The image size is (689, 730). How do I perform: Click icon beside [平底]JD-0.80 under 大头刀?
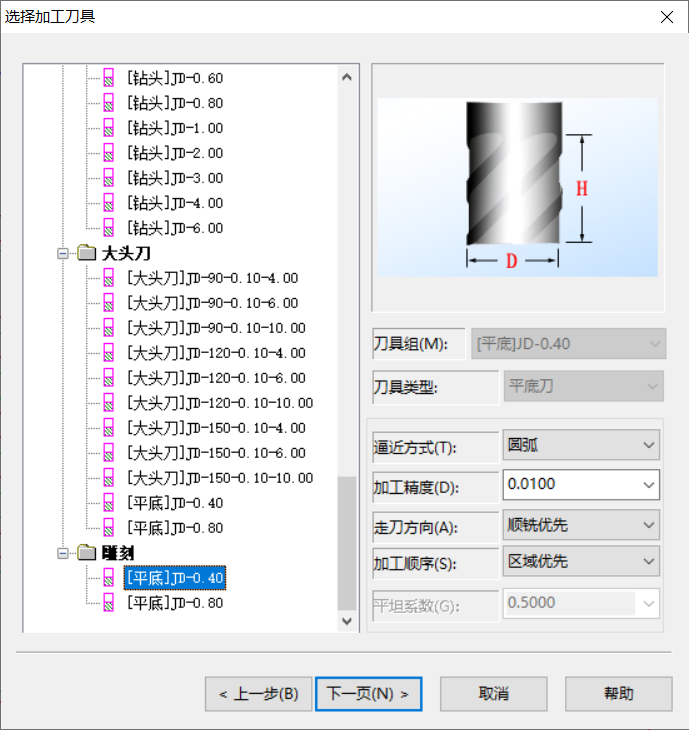coord(108,528)
